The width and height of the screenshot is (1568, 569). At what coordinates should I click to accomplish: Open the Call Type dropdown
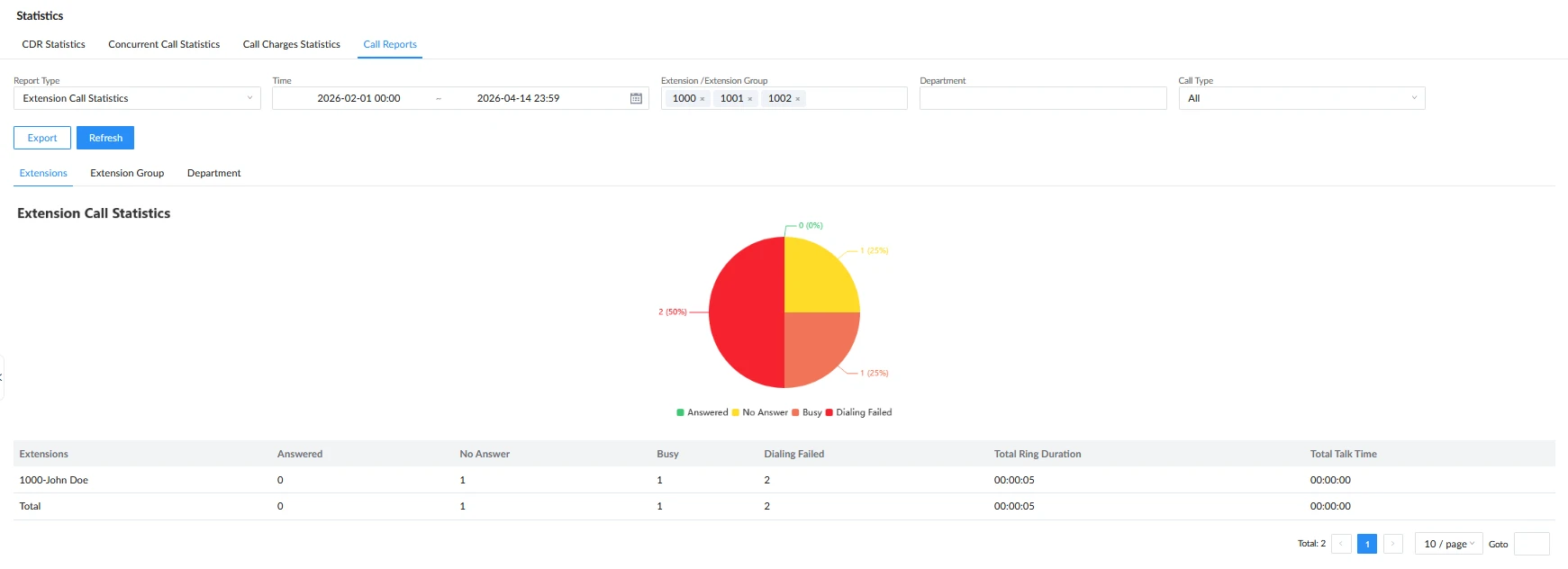pyautogui.click(x=1301, y=98)
